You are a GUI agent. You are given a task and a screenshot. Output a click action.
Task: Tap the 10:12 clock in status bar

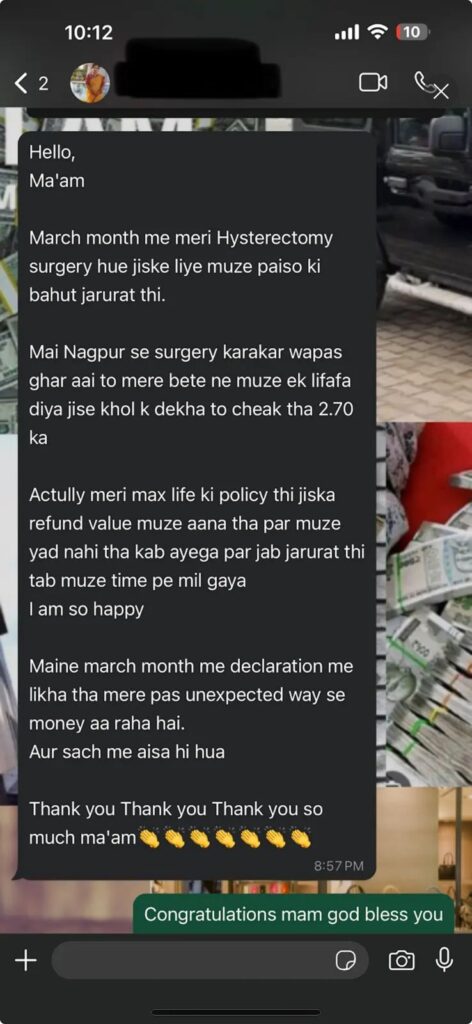point(89,32)
